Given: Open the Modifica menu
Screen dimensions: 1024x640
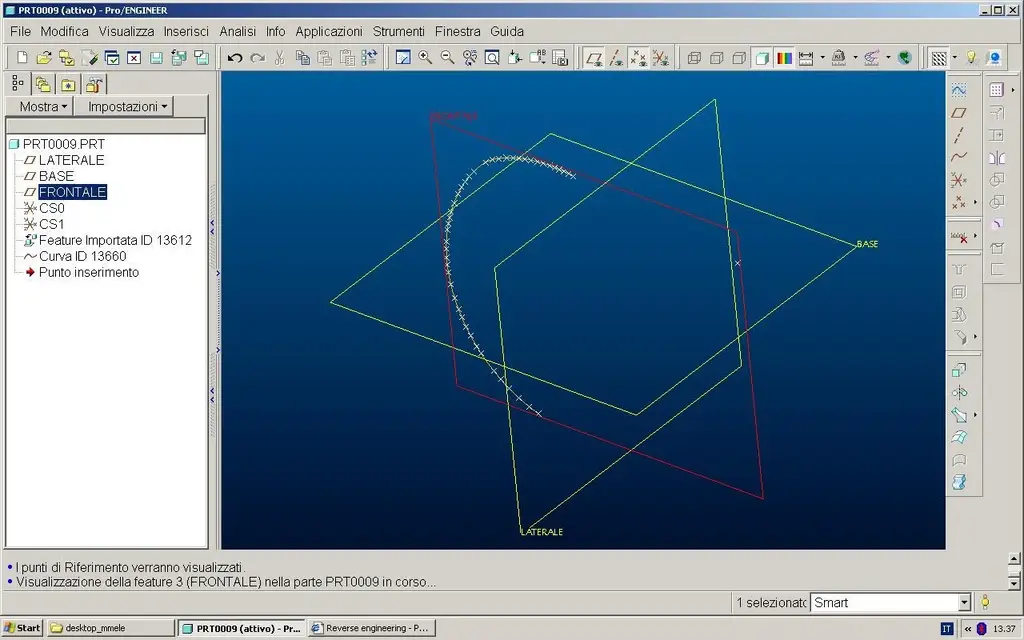Looking at the screenshot, I should point(65,31).
